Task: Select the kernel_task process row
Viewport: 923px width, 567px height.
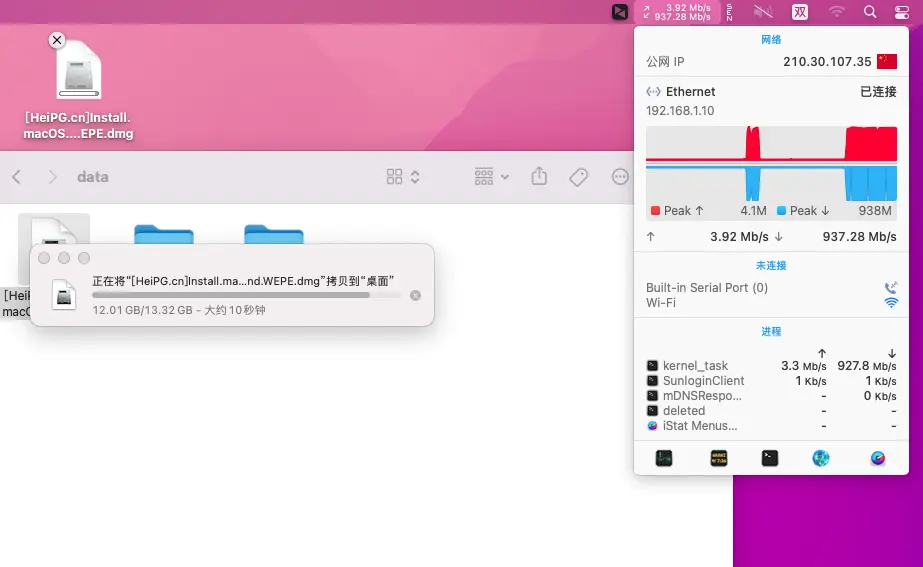Action: coord(771,366)
